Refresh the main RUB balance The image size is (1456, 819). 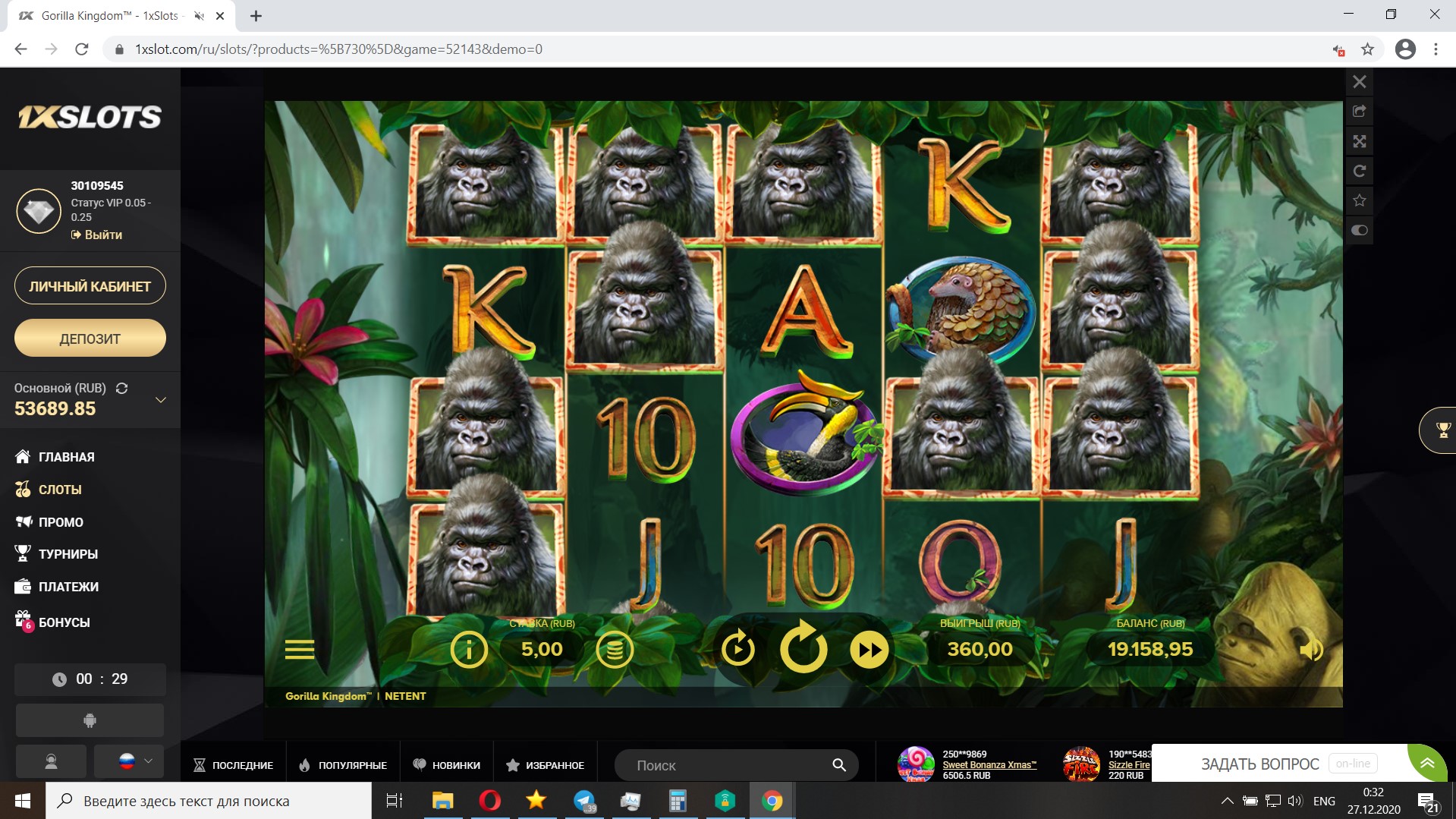[x=121, y=389]
